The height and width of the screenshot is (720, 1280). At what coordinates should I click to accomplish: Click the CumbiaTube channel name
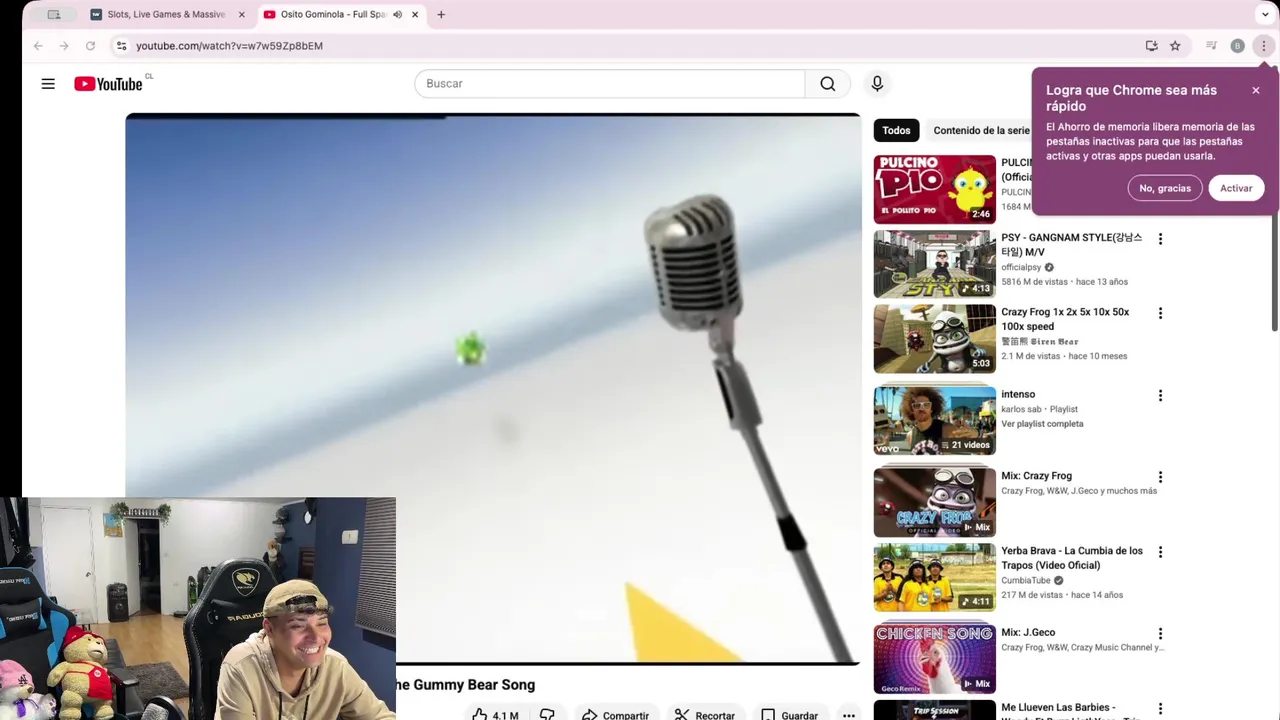click(x=1025, y=581)
